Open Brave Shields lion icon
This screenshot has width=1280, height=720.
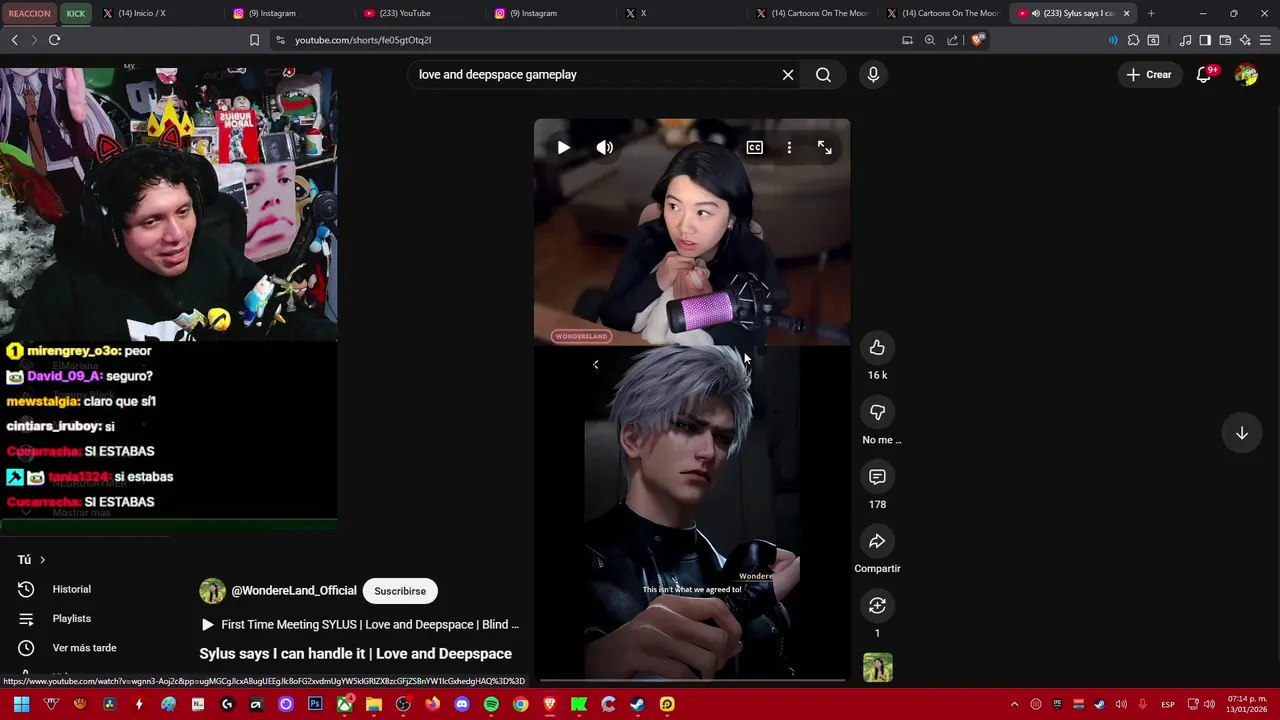(977, 40)
